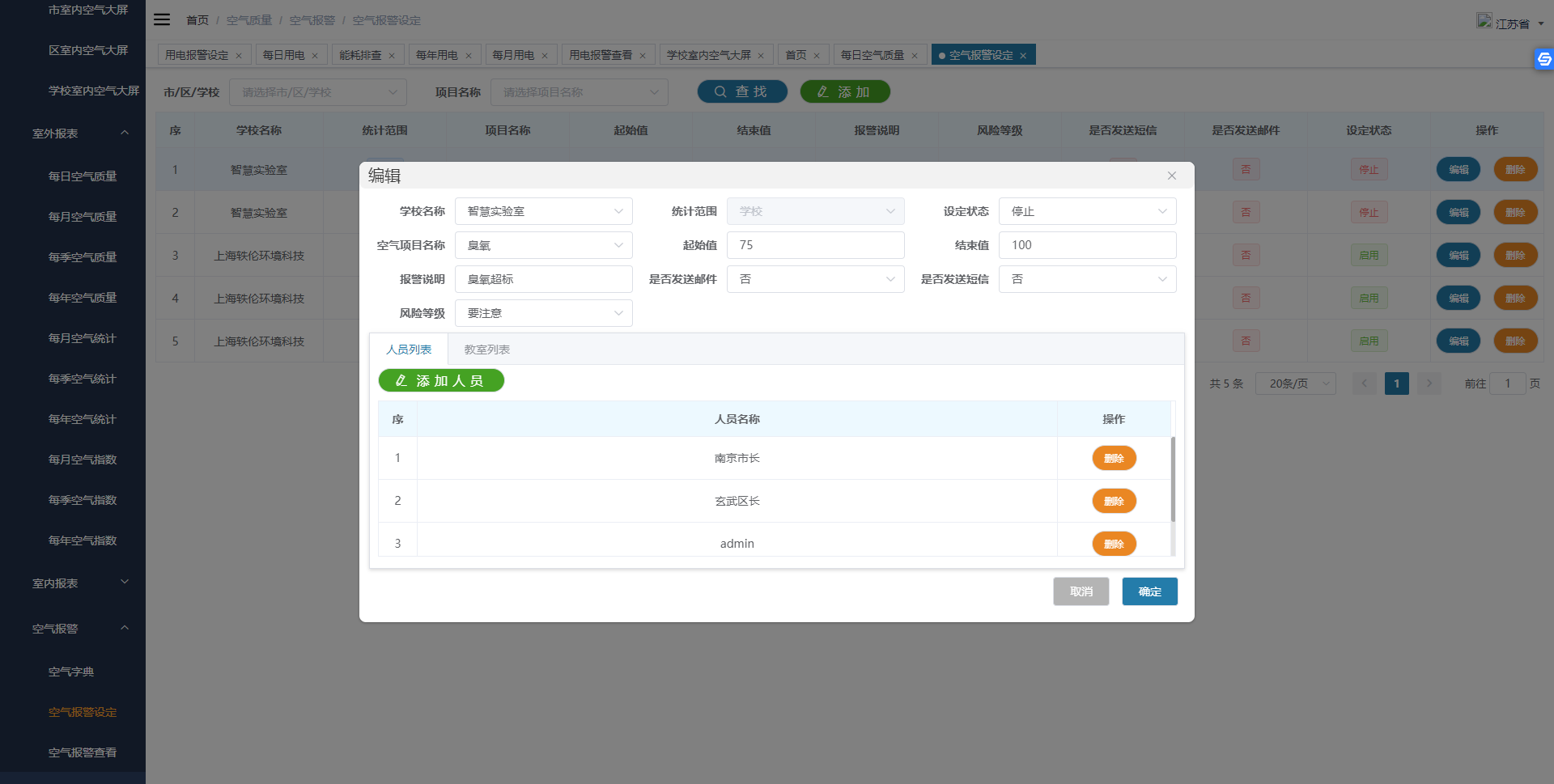Open the 空气项目名称 dropdown showing 臭氧
This screenshot has height=784, width=1554.
543,245
